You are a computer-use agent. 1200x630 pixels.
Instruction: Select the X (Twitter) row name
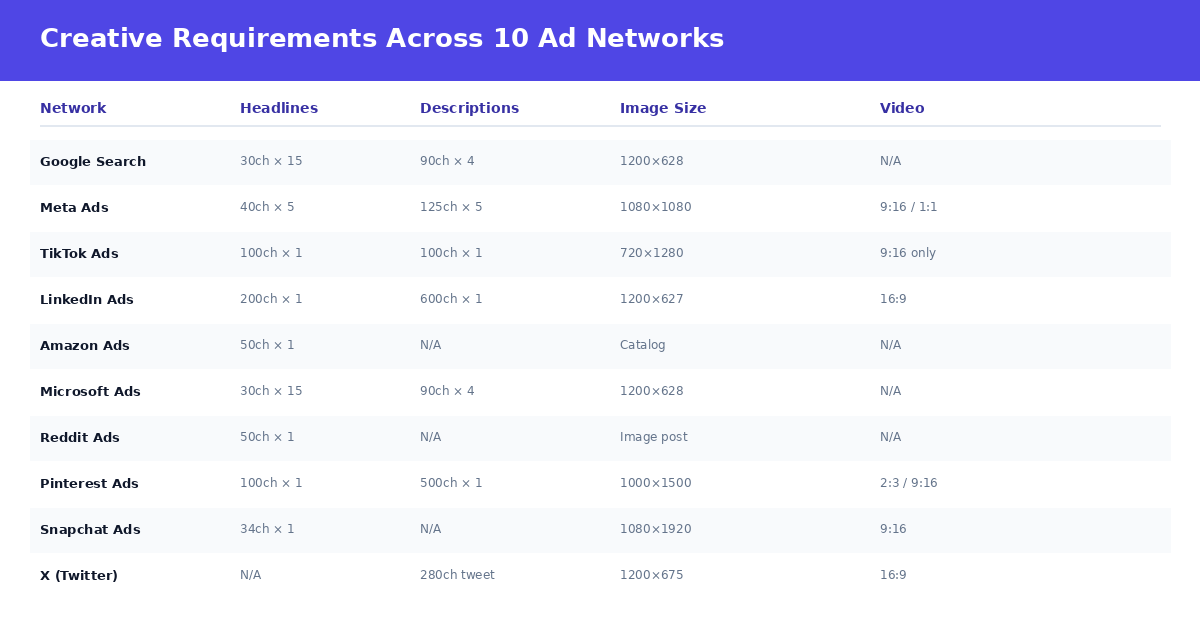click(x=79, y=576)
